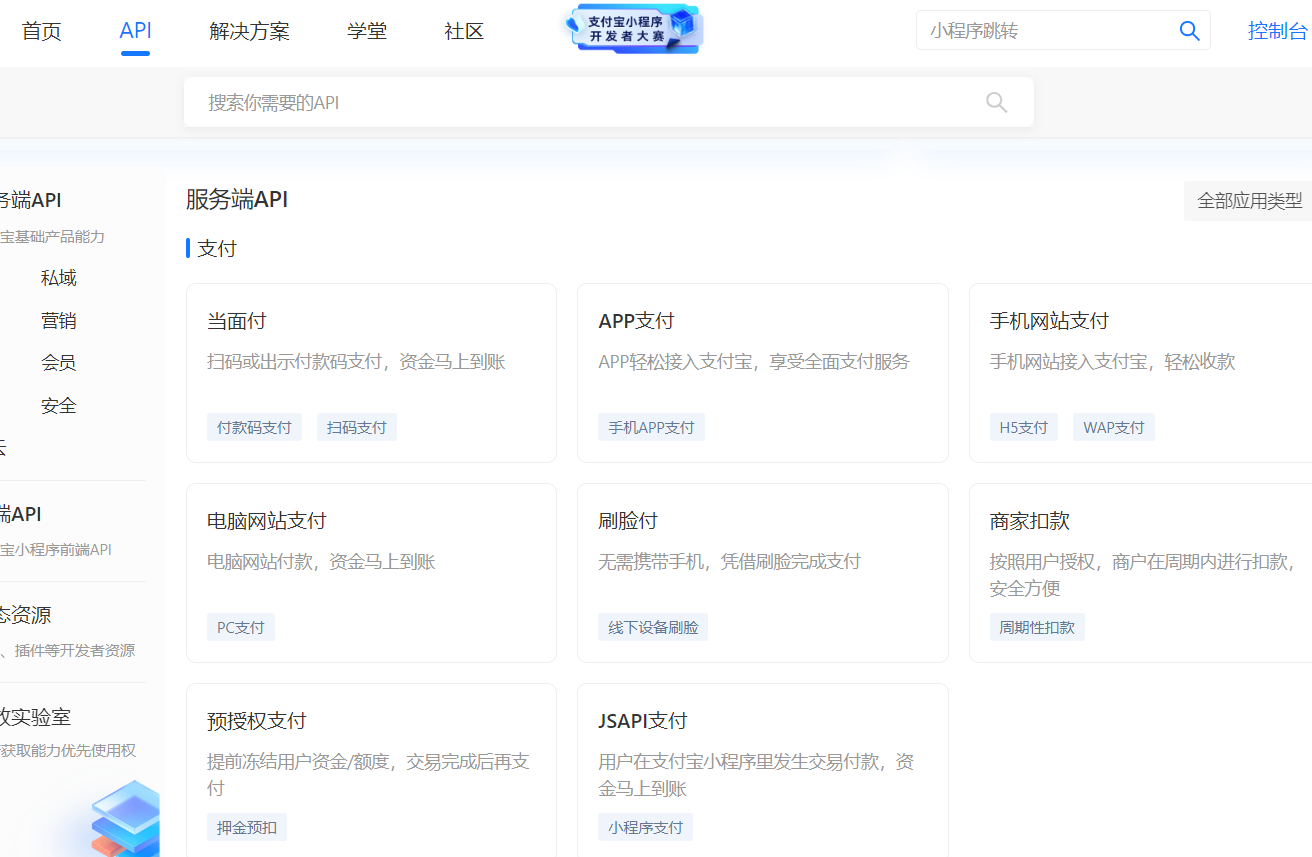Click text APP轻松接入支付宝，享受全面支付服务

754,361
